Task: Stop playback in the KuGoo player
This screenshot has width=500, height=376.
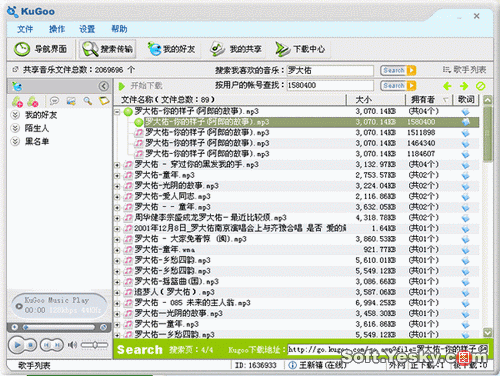Action: coord(31,345)
